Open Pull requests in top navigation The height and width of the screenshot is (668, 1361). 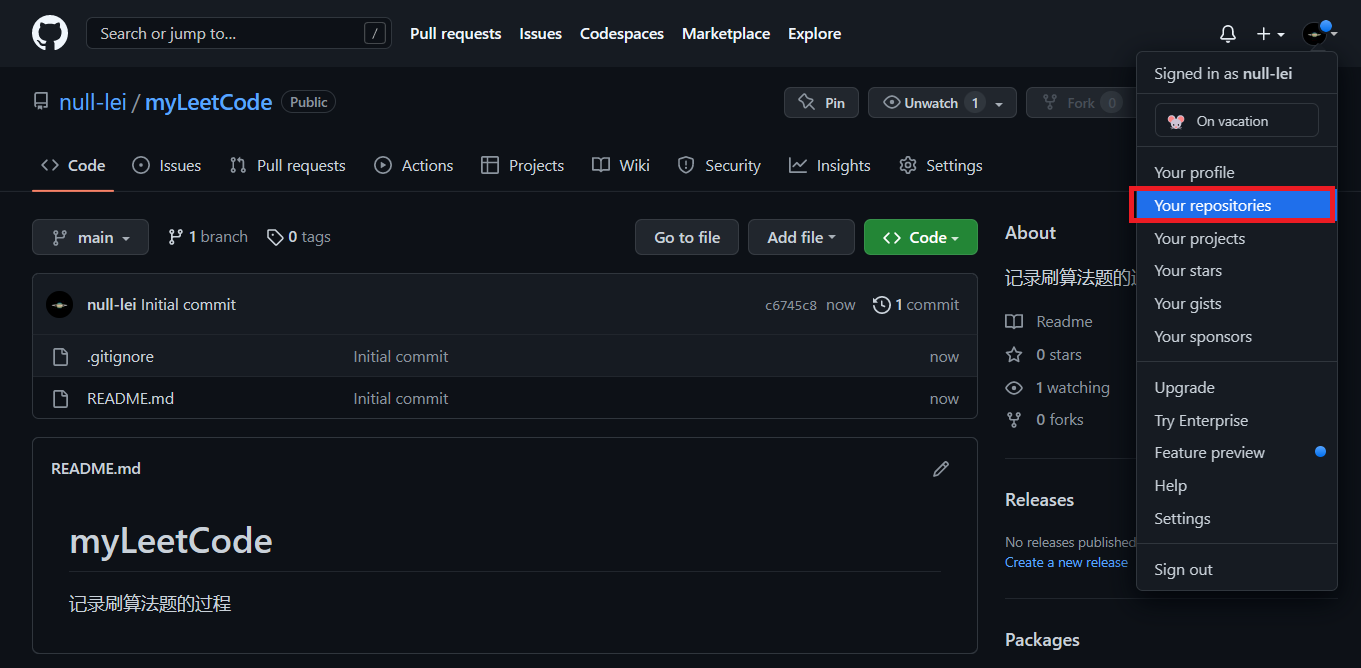coord(455,33)
